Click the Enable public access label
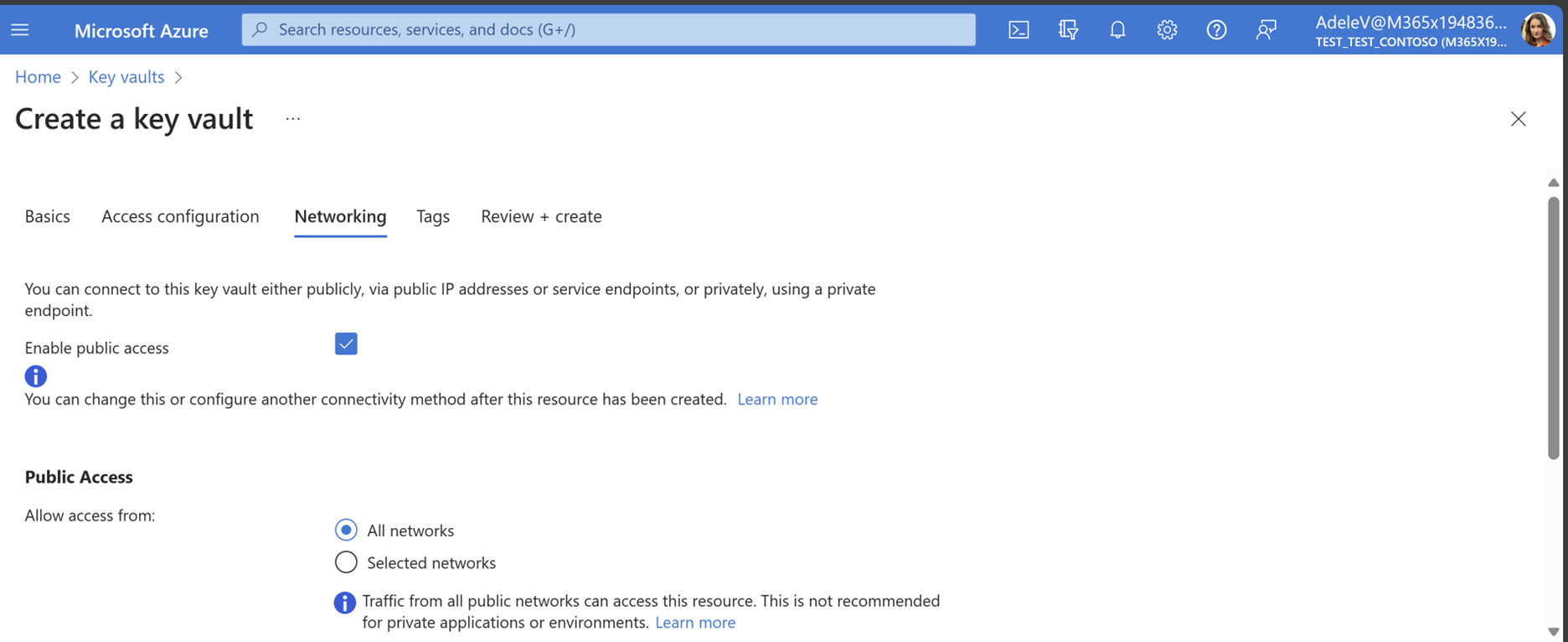 tap(96, 348)
